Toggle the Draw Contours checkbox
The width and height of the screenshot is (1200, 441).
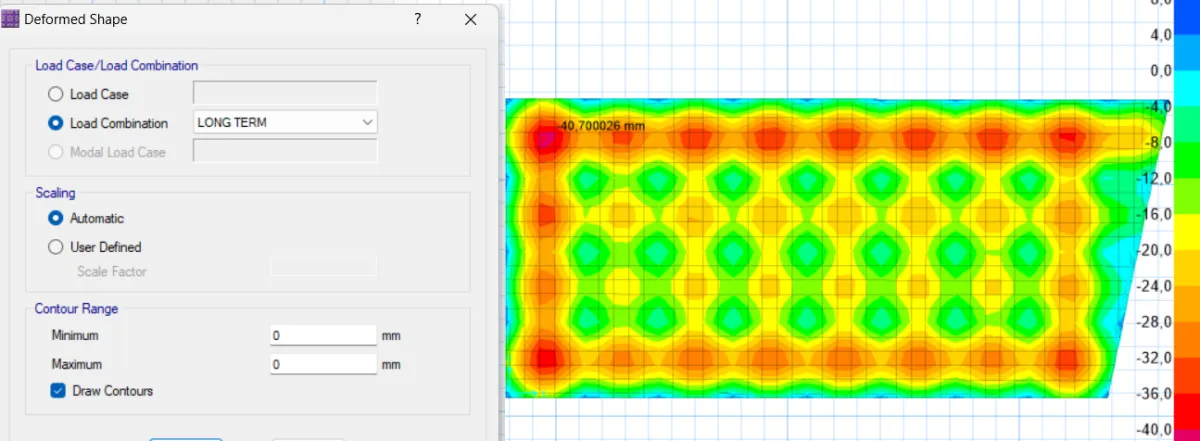pyautogui.click(x=58, y=391)
